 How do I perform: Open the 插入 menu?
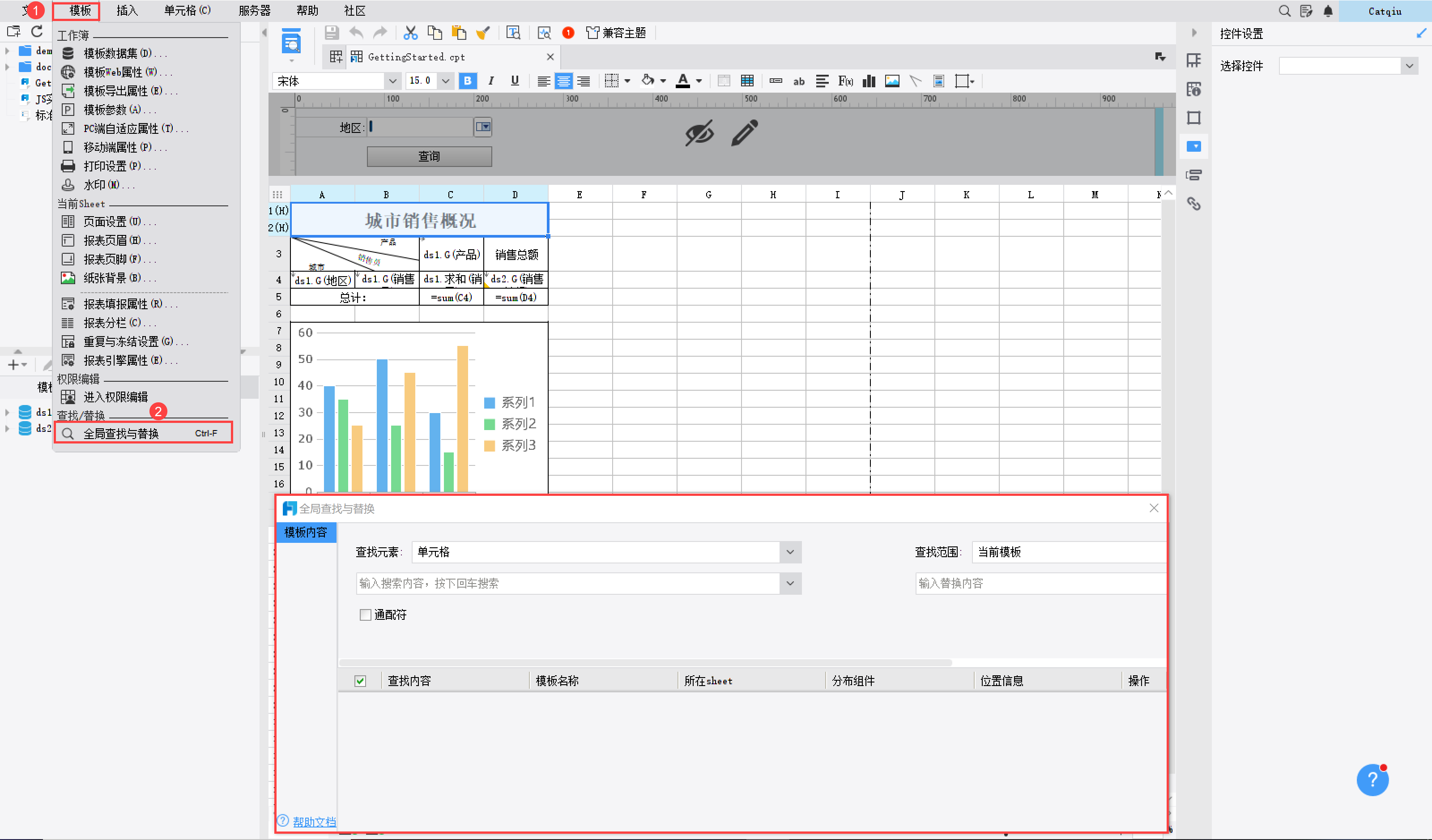click(127, 11)
